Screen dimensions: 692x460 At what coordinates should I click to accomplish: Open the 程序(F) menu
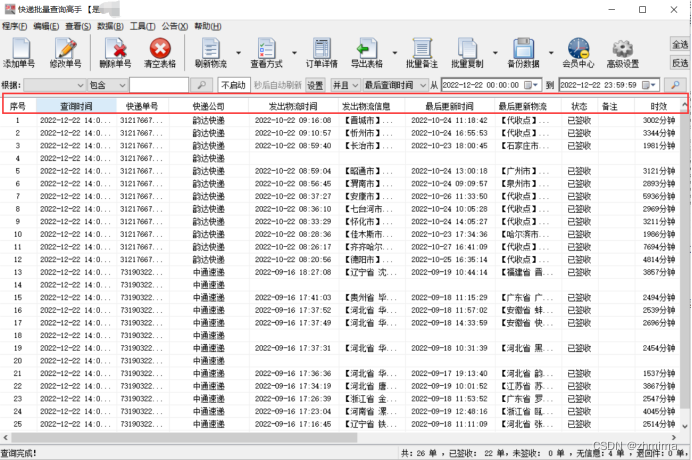click(15, 26)
